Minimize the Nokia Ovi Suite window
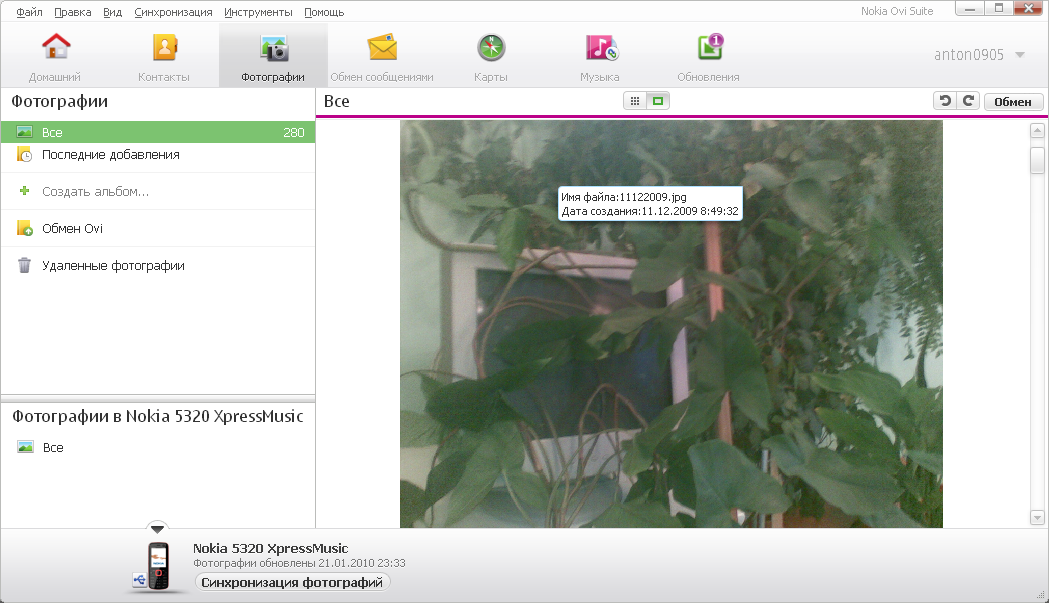 coord(969,9)
